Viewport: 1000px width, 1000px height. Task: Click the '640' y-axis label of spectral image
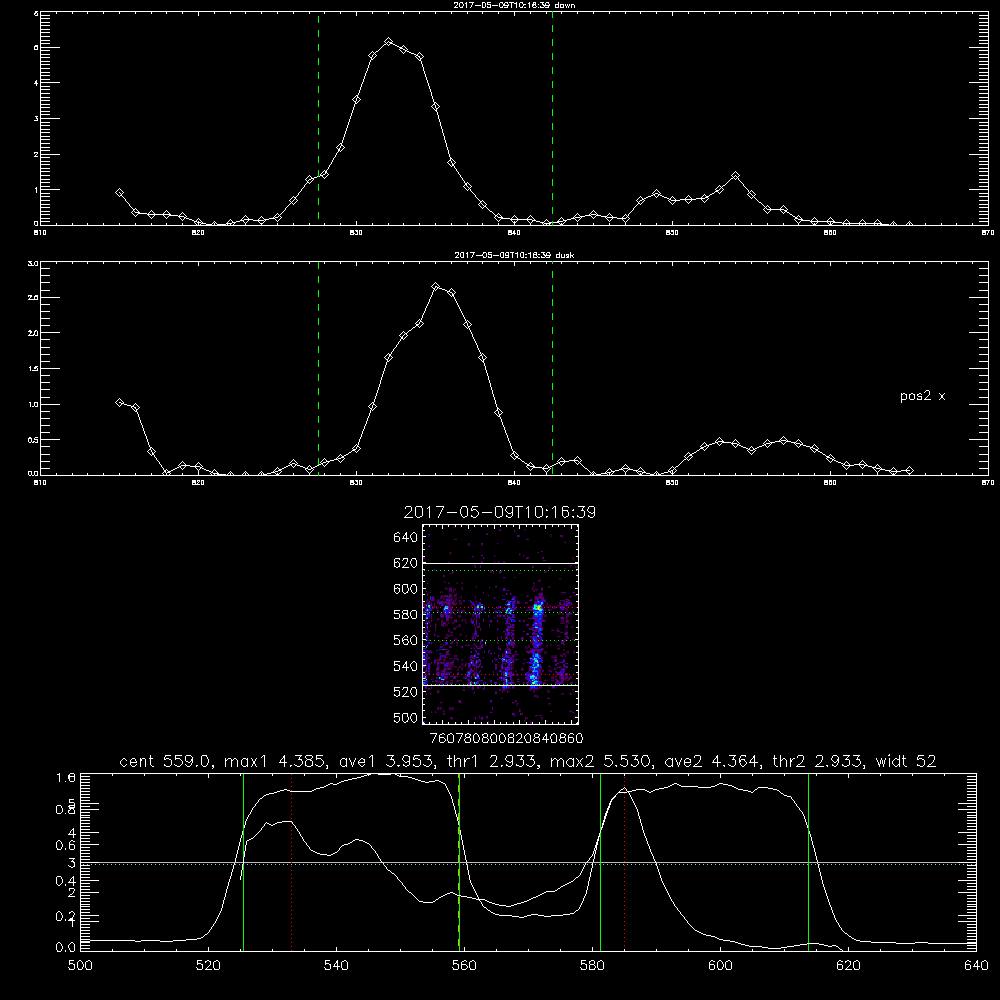click(406, 537)
